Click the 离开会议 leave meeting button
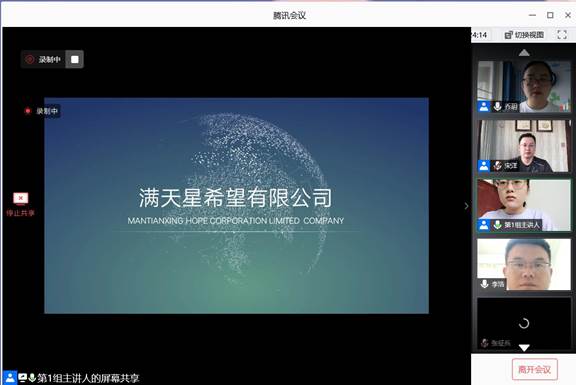The image size is (576, 385). pos(534,369)
